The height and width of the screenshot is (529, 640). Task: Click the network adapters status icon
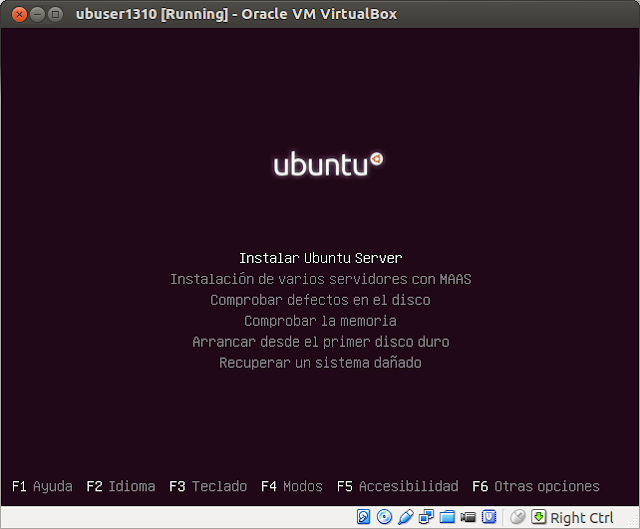pos(426,517)
